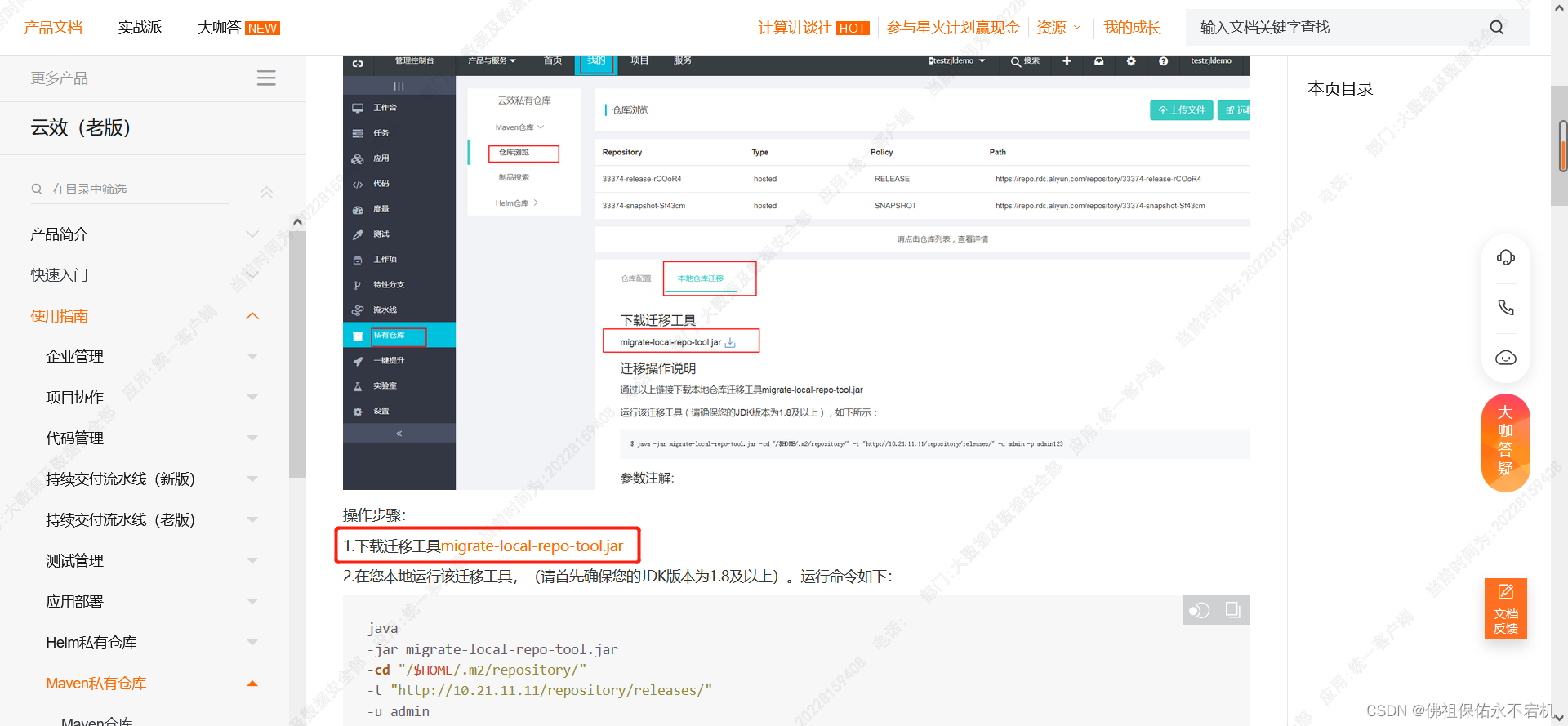The width and height of the screenshot is (1568, 726).
Task: Copy the code block with the copy icon
Action: [x=1233, y=610]
